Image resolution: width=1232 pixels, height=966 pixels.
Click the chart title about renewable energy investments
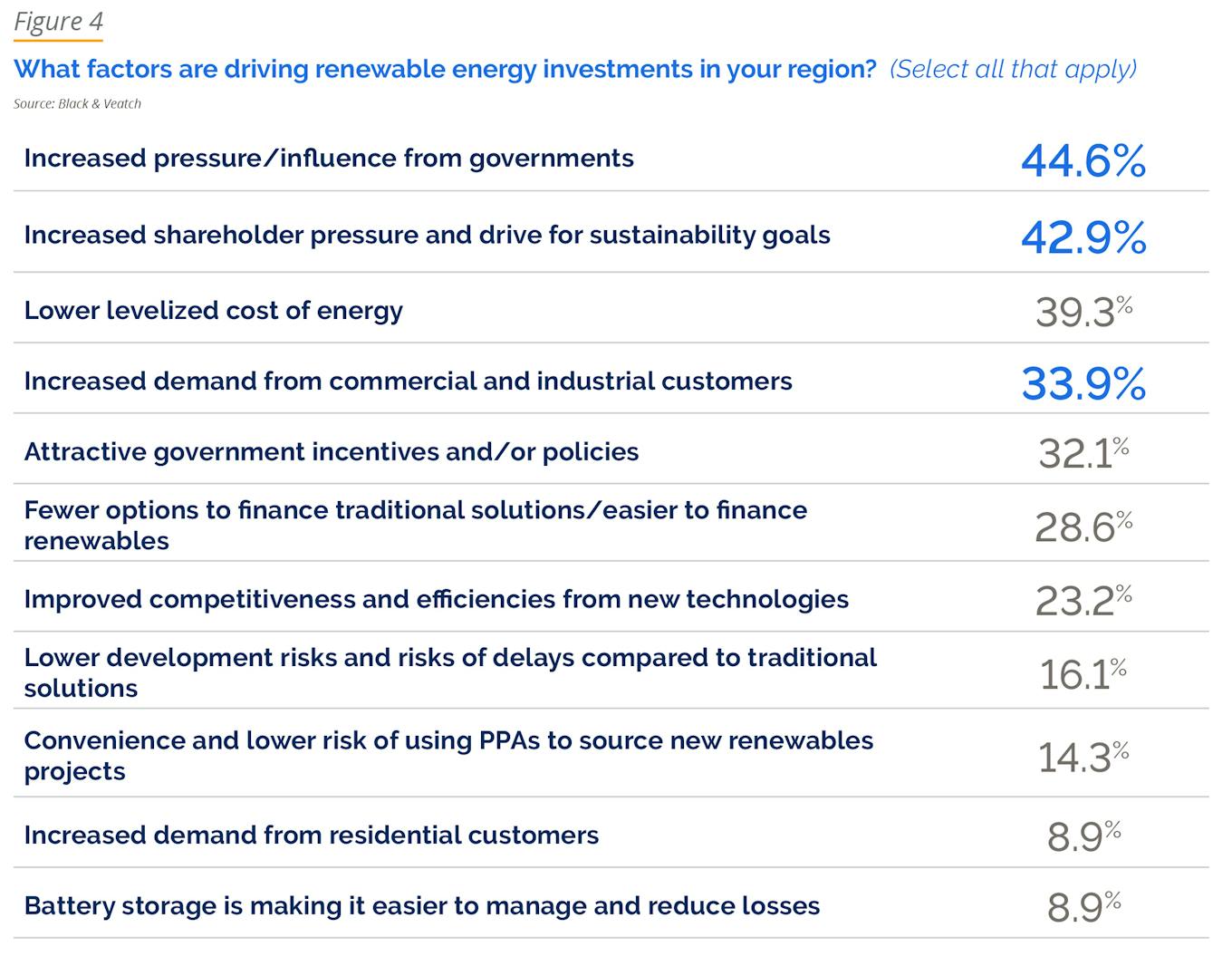(445, 70)
